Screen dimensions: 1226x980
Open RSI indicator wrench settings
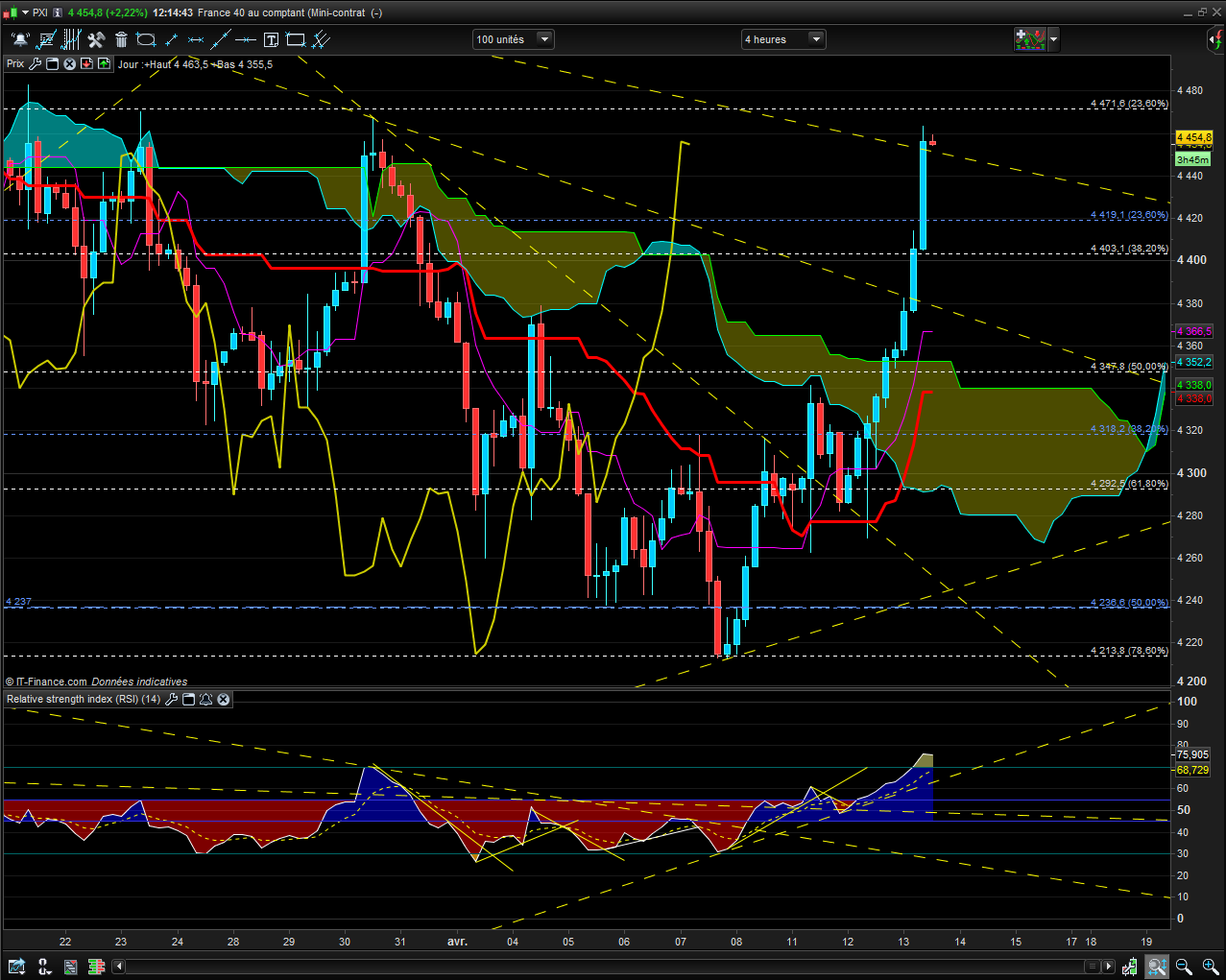point(171,699)
